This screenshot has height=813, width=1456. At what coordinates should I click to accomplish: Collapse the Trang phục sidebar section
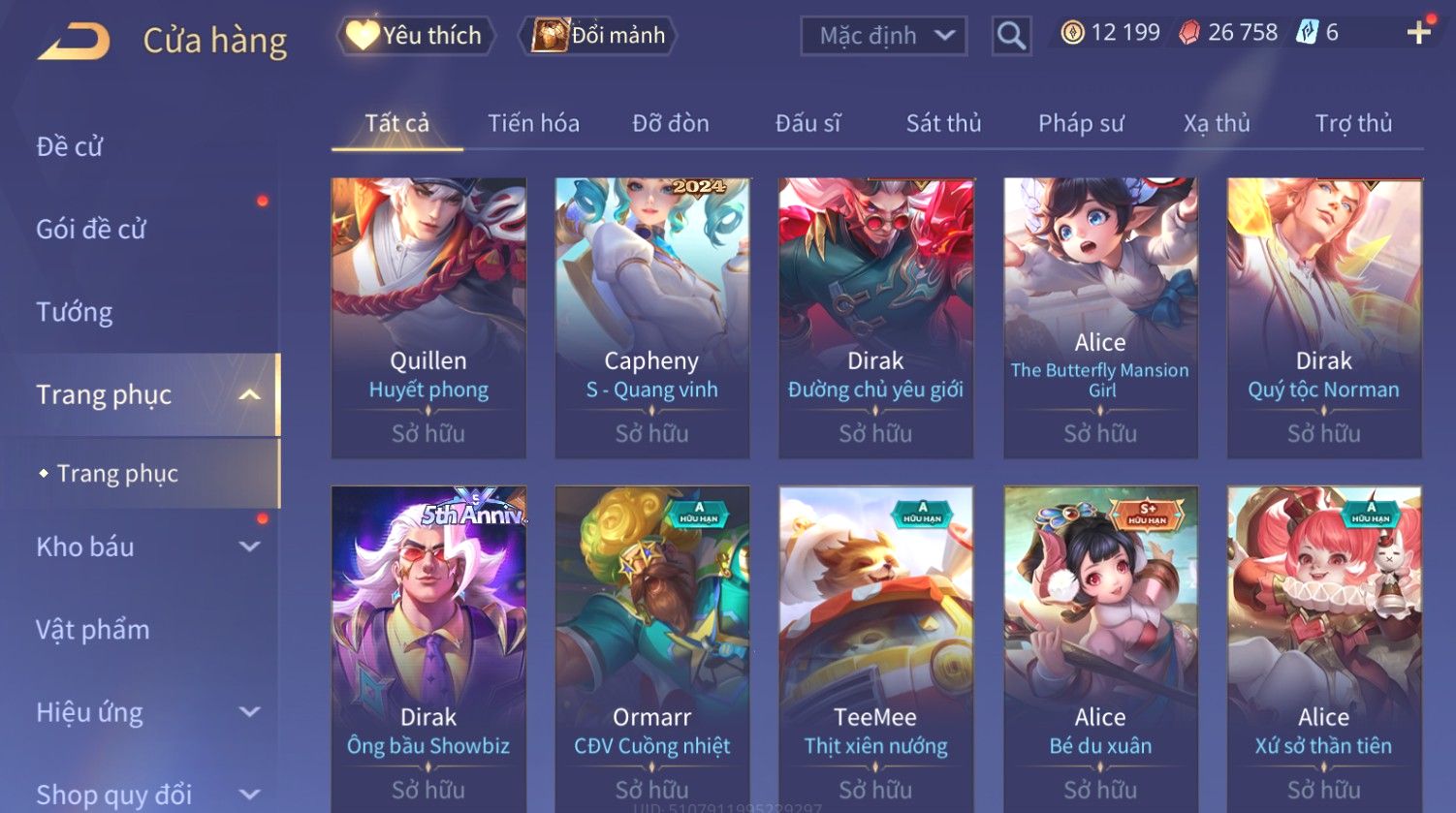point(249,394)
